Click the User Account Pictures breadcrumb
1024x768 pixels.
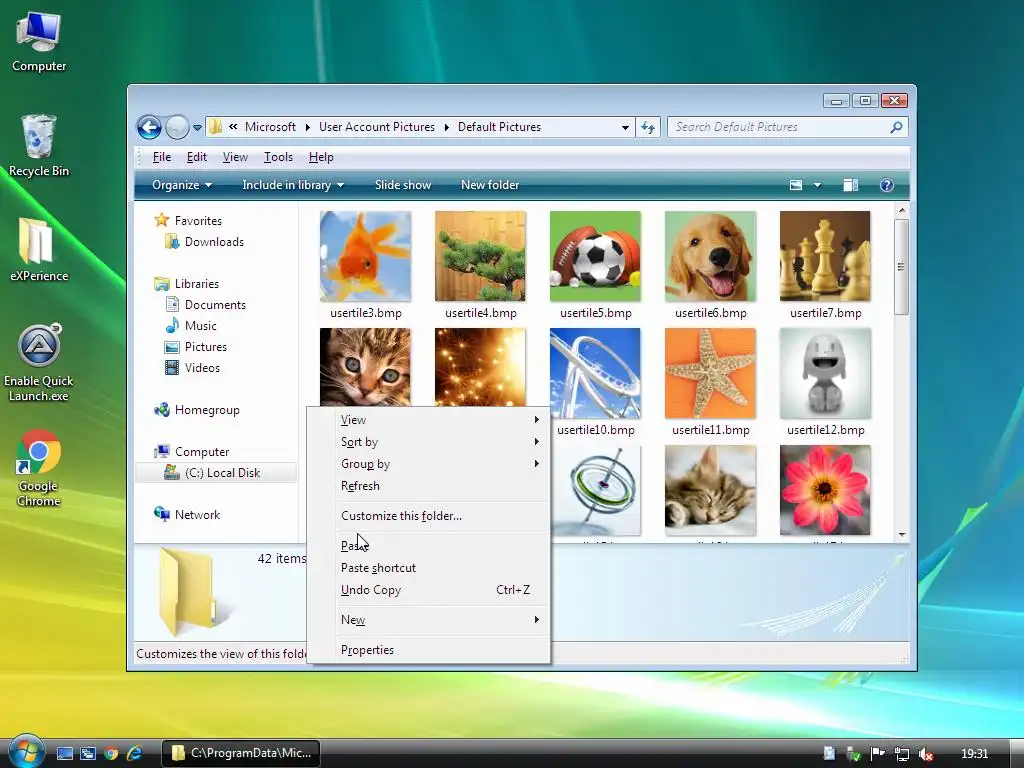tap(377, 127)
